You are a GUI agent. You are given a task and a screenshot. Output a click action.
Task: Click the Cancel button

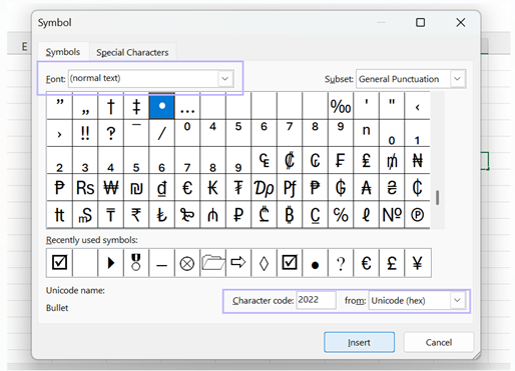click(439, 342)
